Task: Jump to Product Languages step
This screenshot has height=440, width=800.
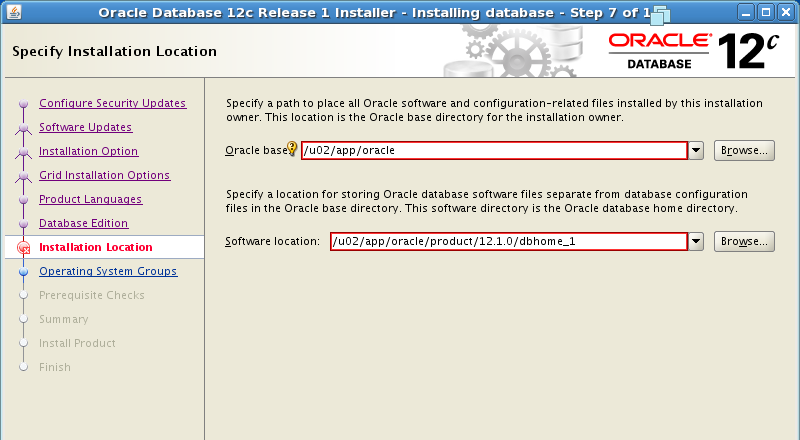Action: (x=91, y=199)
